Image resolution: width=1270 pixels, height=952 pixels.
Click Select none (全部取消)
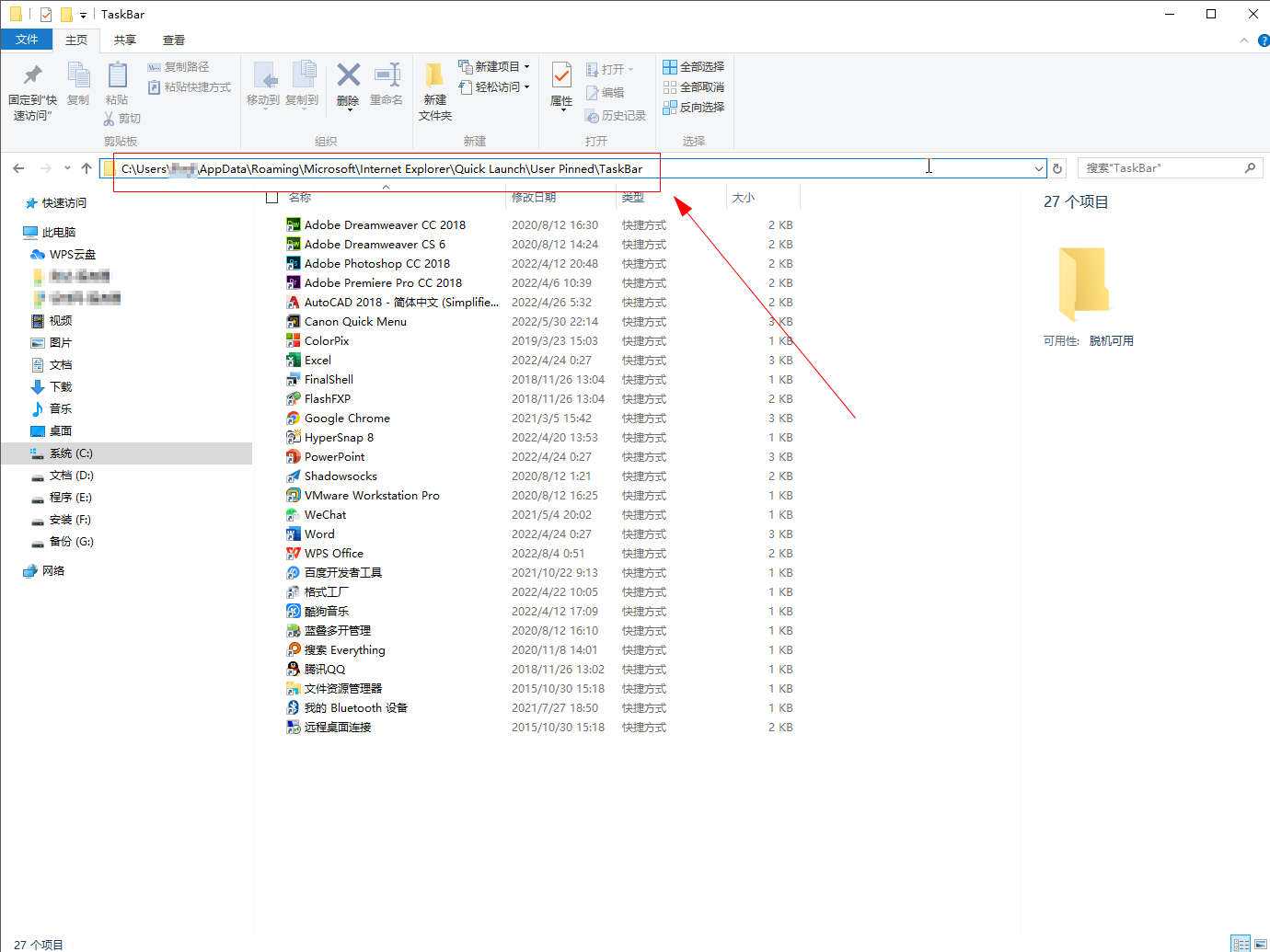(x=693, y=87)
